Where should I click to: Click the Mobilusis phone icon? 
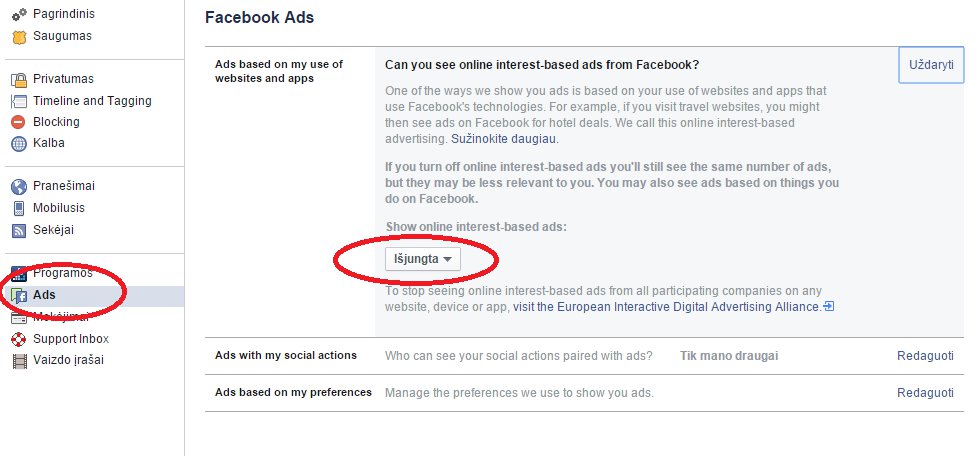point(19,209)
